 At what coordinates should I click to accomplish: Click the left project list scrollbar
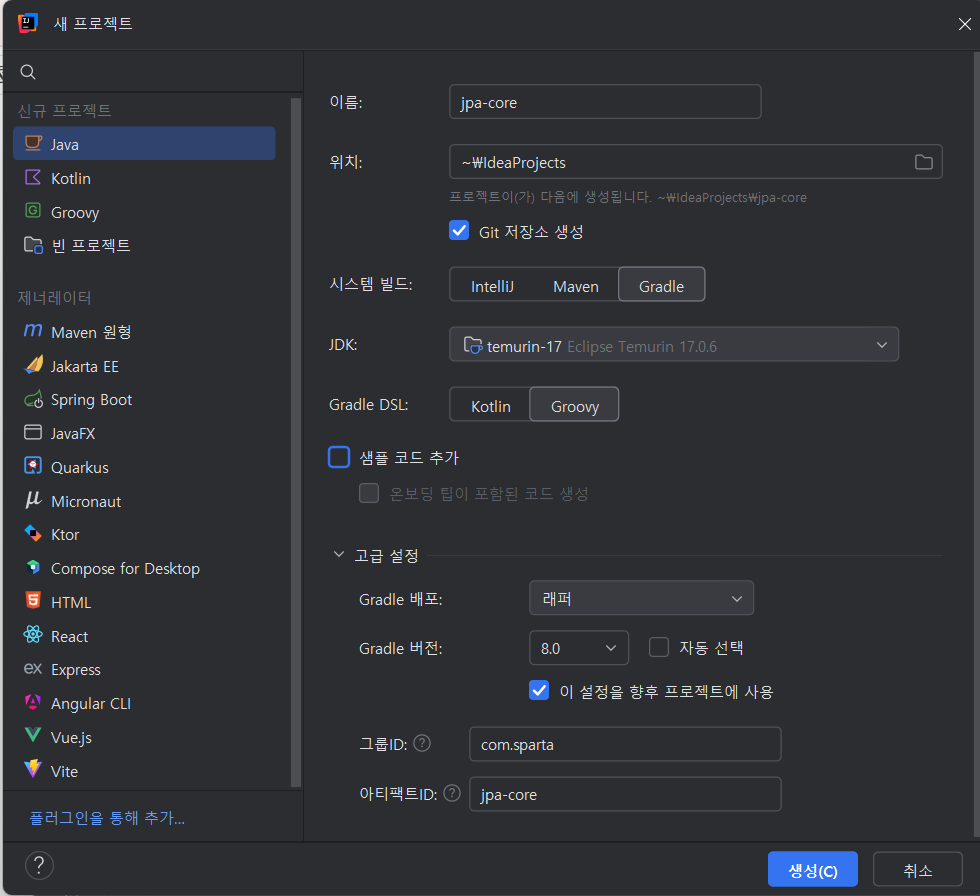[296, 442]
